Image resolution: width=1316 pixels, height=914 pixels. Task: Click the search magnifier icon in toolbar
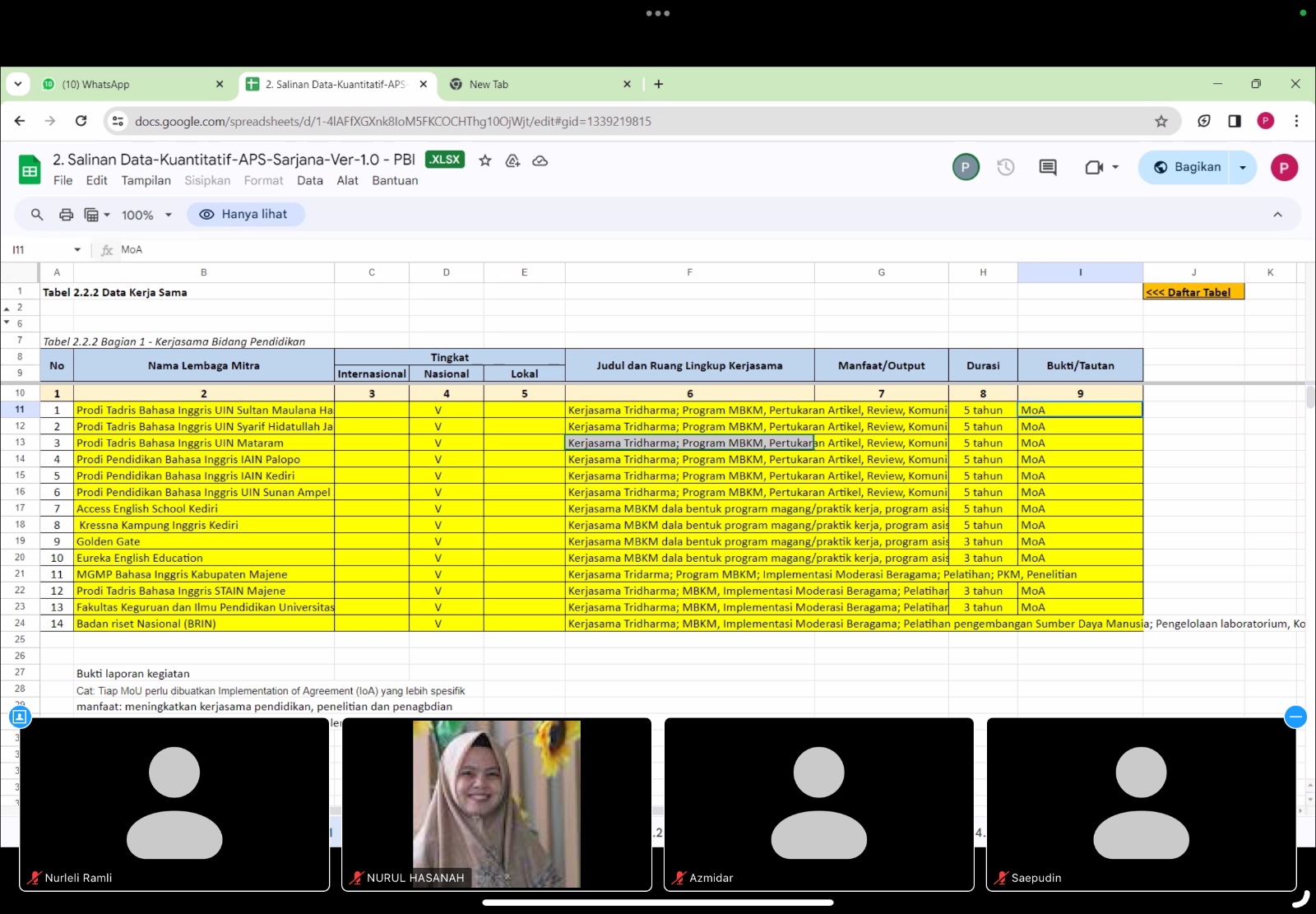tap(37, 215)
